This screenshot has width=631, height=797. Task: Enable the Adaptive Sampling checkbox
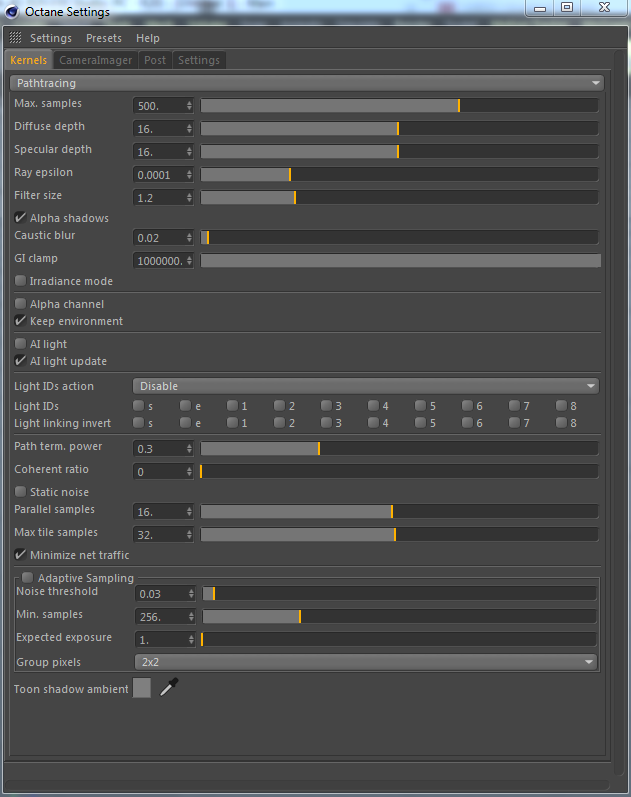[28, 577]
